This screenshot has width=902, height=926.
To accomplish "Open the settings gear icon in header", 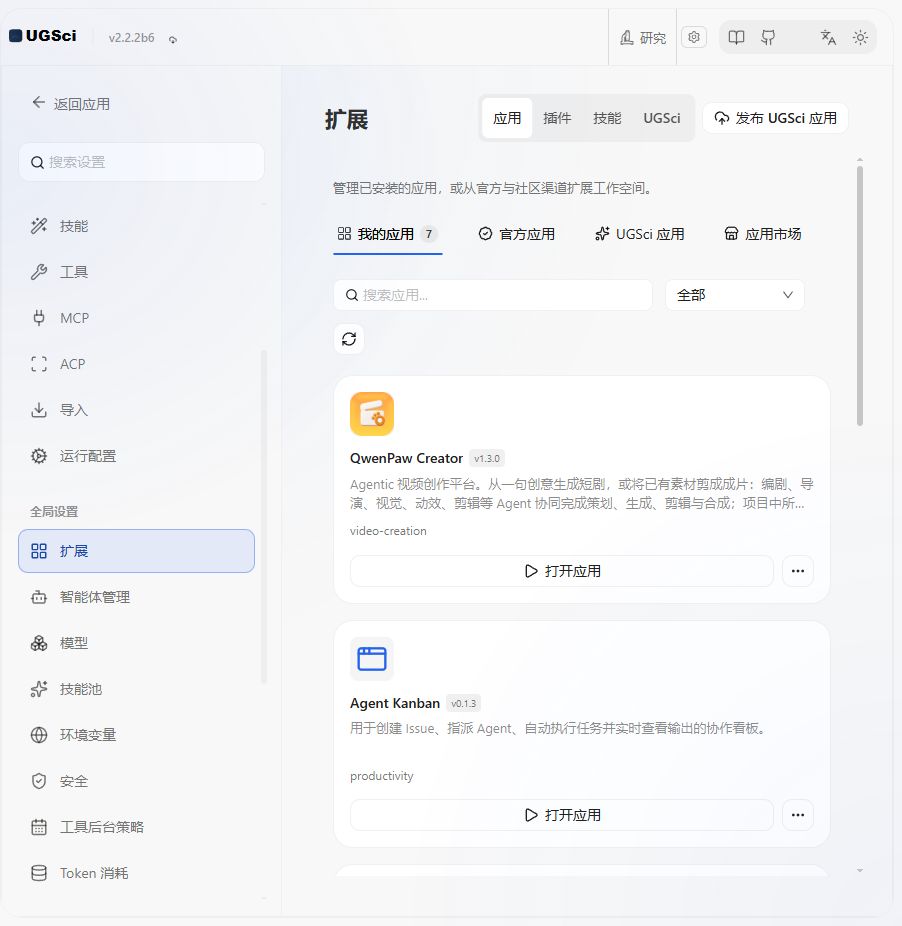I will 694,37.
